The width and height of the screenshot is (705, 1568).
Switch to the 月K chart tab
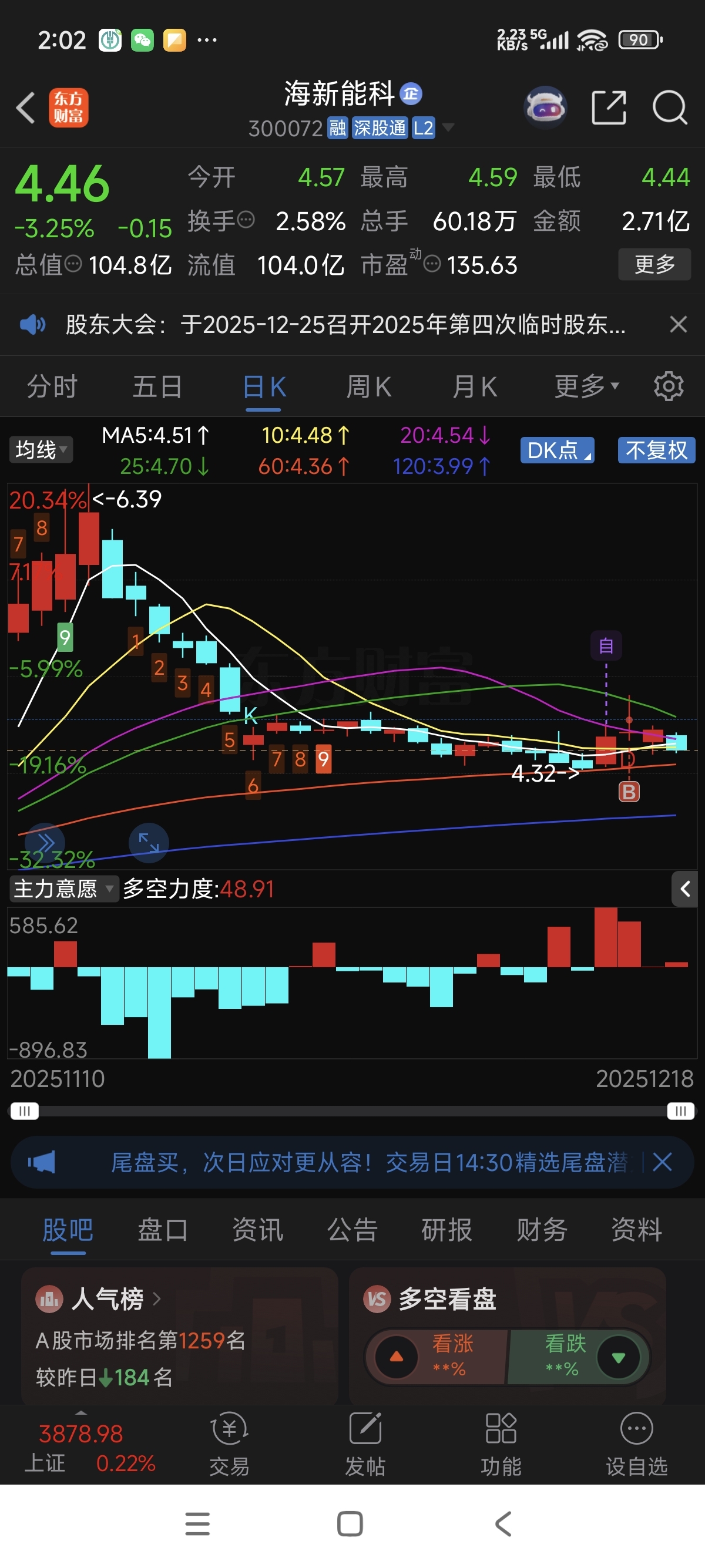pyautogui.click(x=475, y=386)
